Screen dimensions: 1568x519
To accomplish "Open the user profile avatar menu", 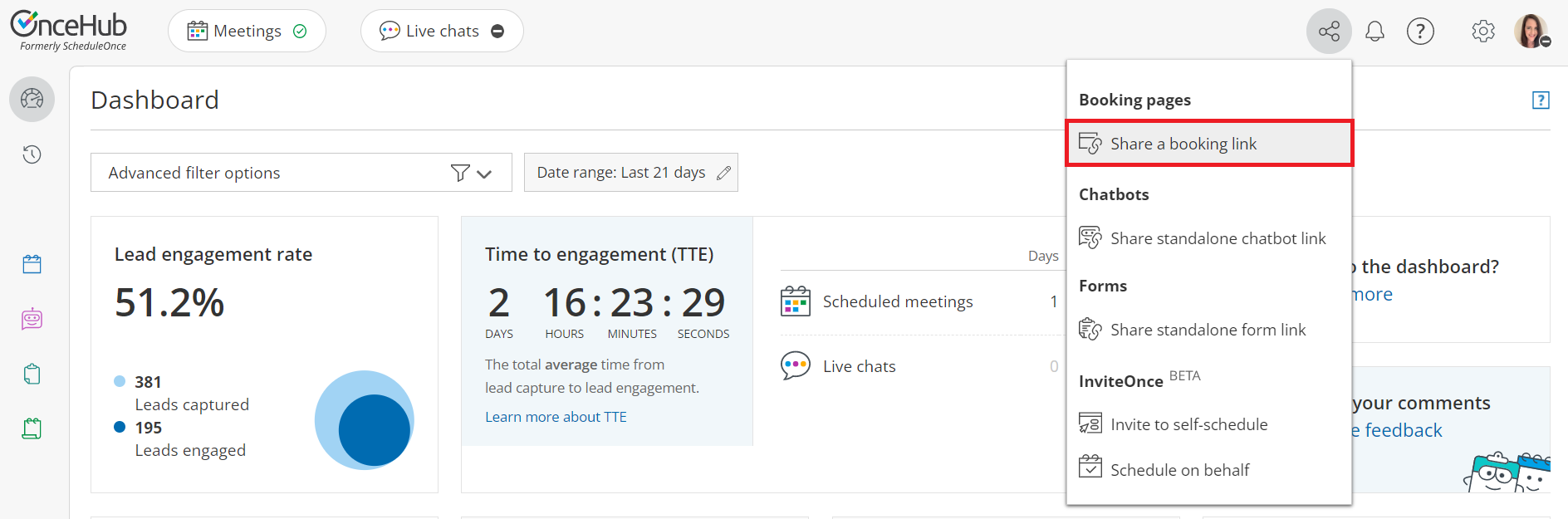I will (x=1531, y=32).
